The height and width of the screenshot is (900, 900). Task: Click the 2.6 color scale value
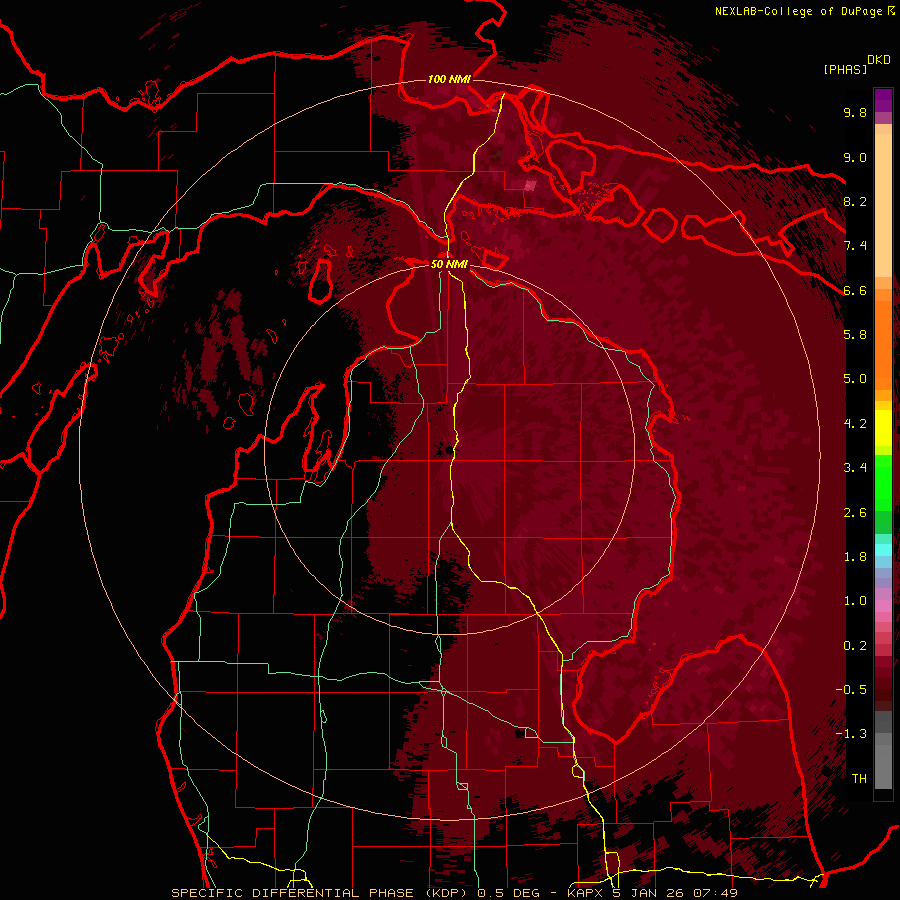(855, 513)
